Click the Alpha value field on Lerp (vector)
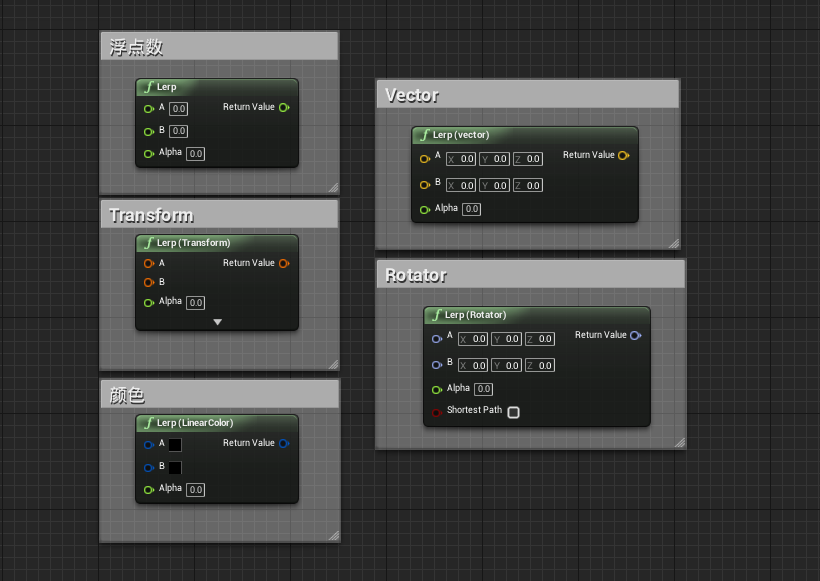The width and height of the screenshot is (820, 581). click(471, 208)
